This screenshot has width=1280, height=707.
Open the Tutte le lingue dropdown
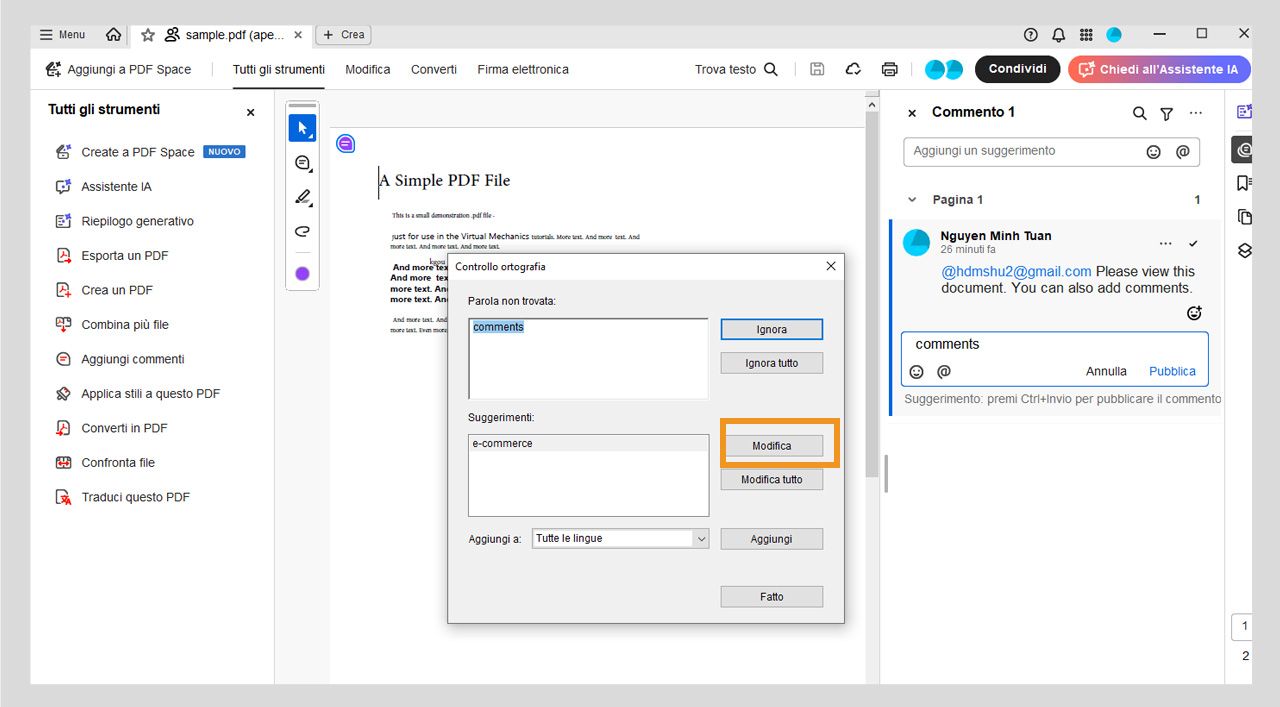coord(620,538)
